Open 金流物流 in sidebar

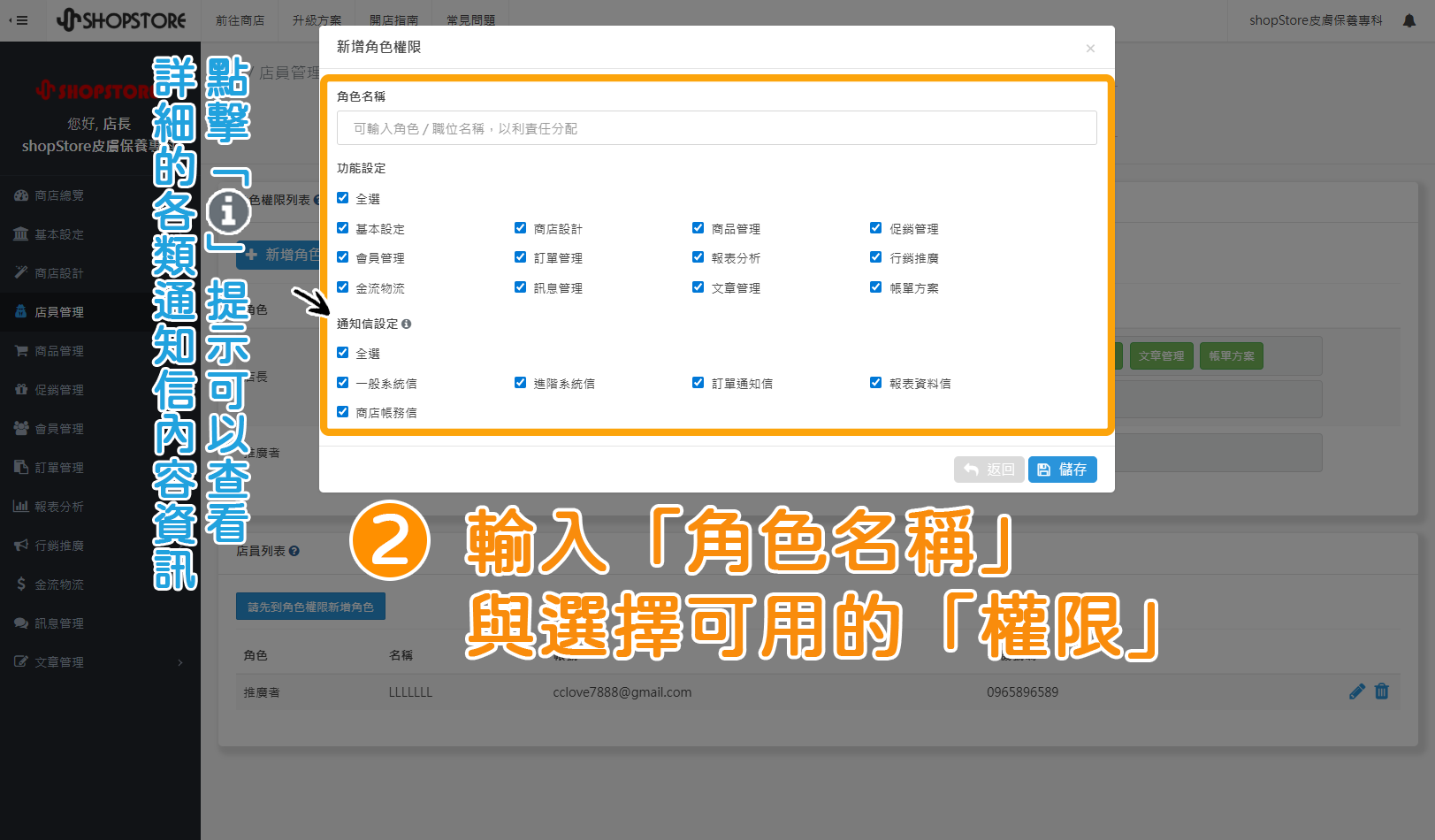[x=59, y=584]
